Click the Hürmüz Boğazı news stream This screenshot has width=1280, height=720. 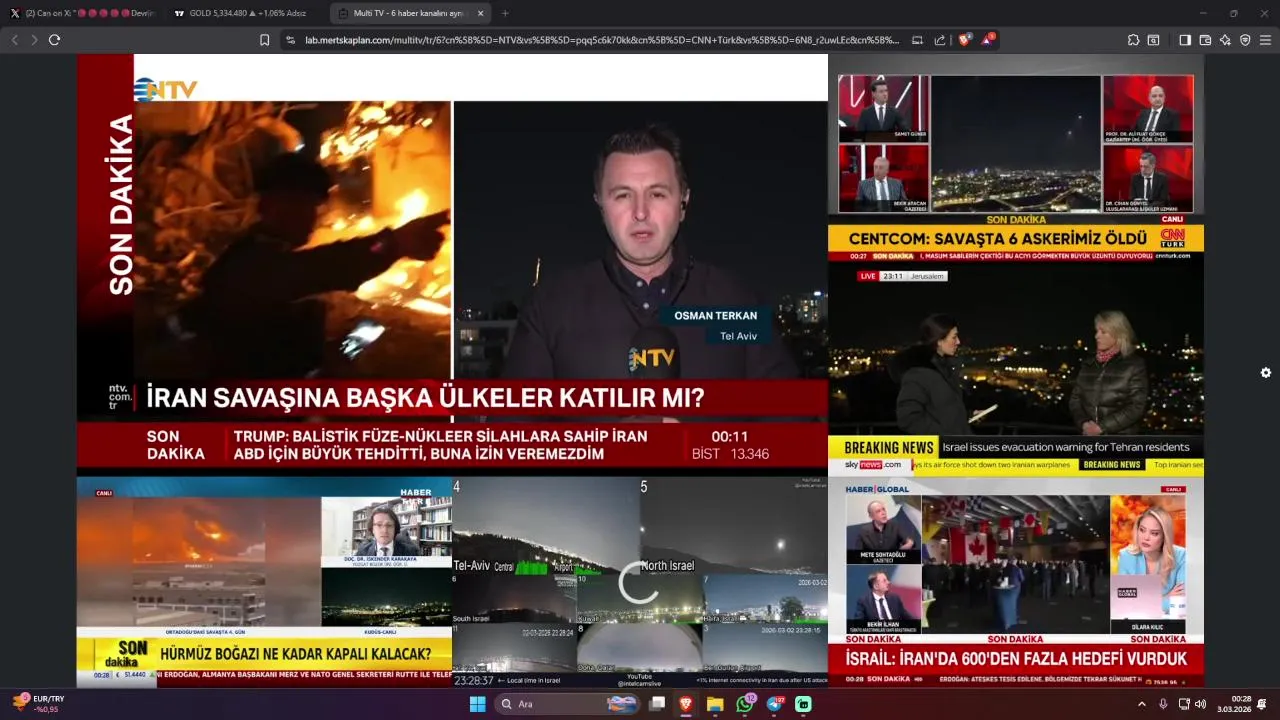pyautogui.click(x=264, y=582)
